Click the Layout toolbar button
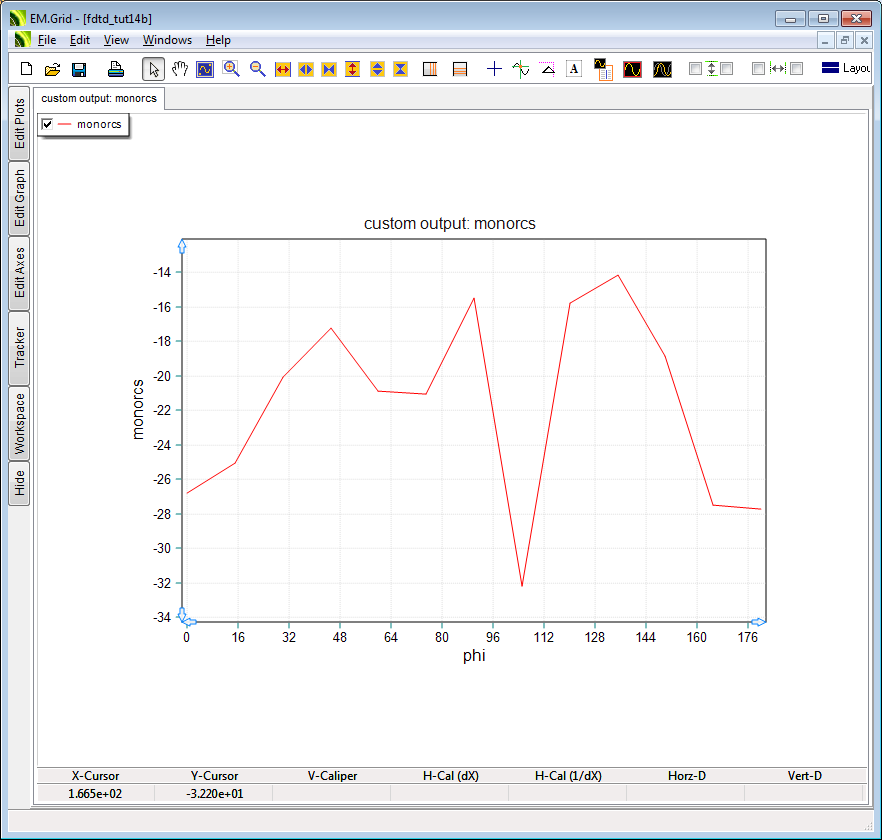 click(845, 69)
